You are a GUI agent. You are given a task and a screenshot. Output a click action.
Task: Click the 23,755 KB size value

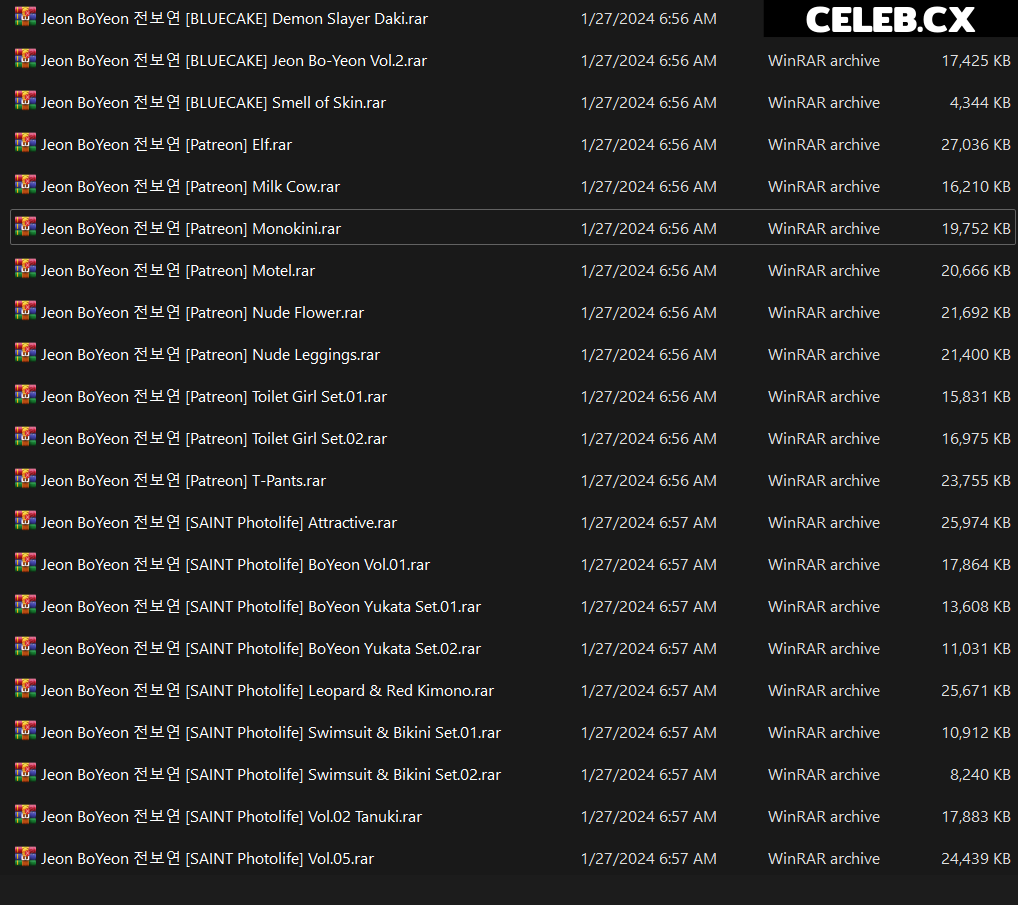point(976,480)
